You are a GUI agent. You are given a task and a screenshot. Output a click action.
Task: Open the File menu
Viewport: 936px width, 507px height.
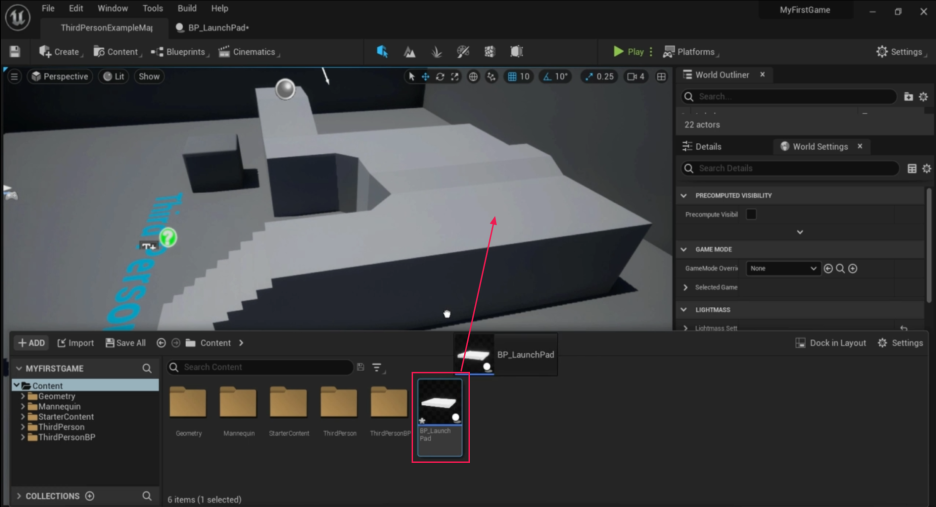point(48,8)
